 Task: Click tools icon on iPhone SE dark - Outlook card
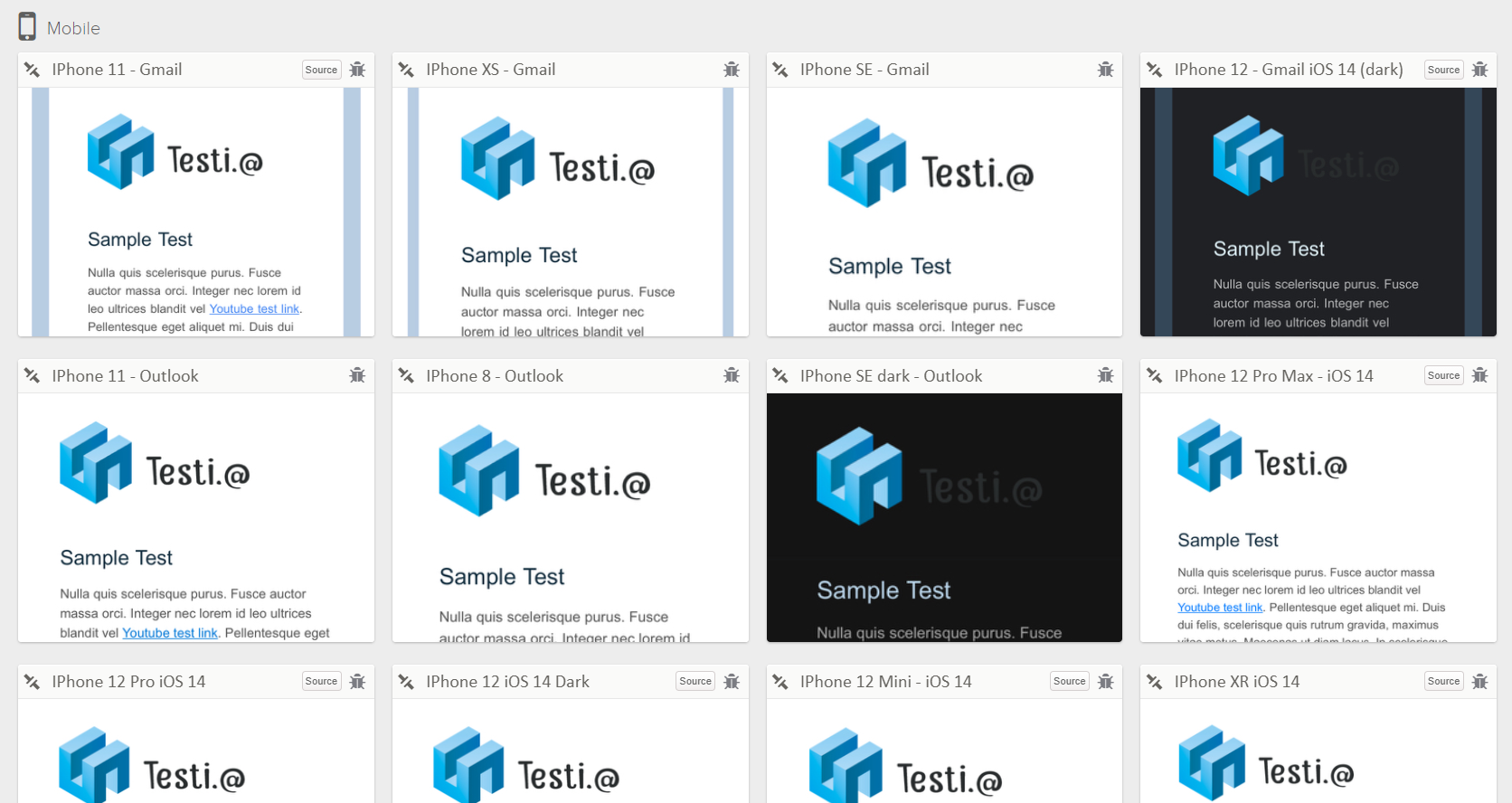click(780, 375)
